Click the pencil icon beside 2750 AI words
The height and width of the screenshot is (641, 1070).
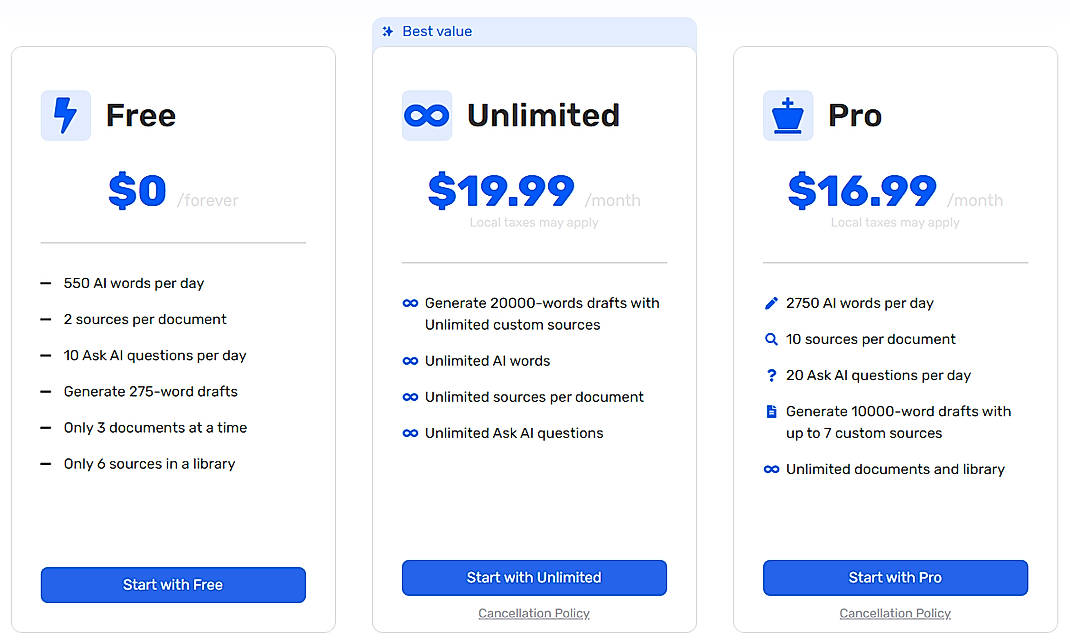pyautogui.click(x=770, y=302)
